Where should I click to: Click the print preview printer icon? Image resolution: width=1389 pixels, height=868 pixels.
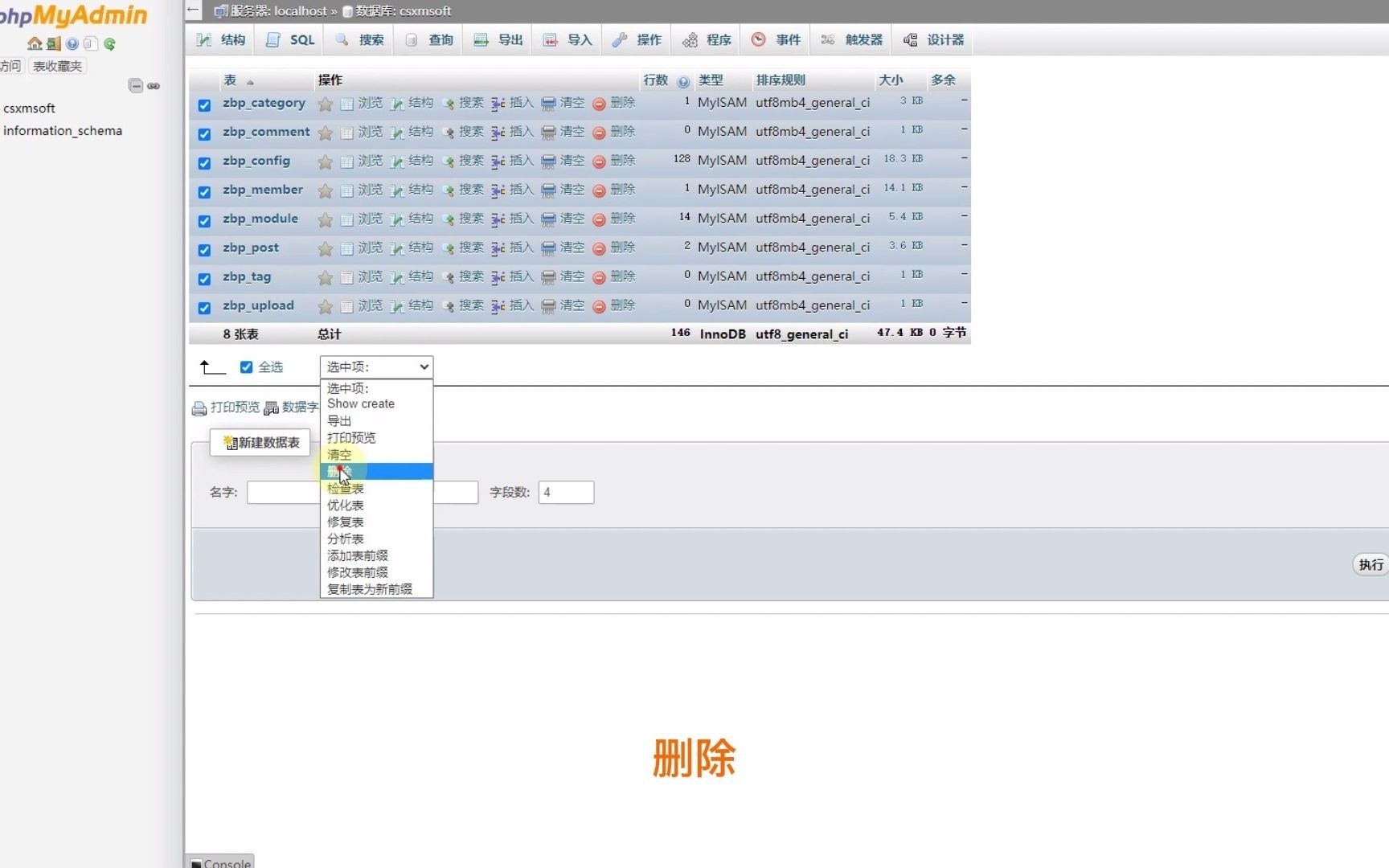(199, 408)
